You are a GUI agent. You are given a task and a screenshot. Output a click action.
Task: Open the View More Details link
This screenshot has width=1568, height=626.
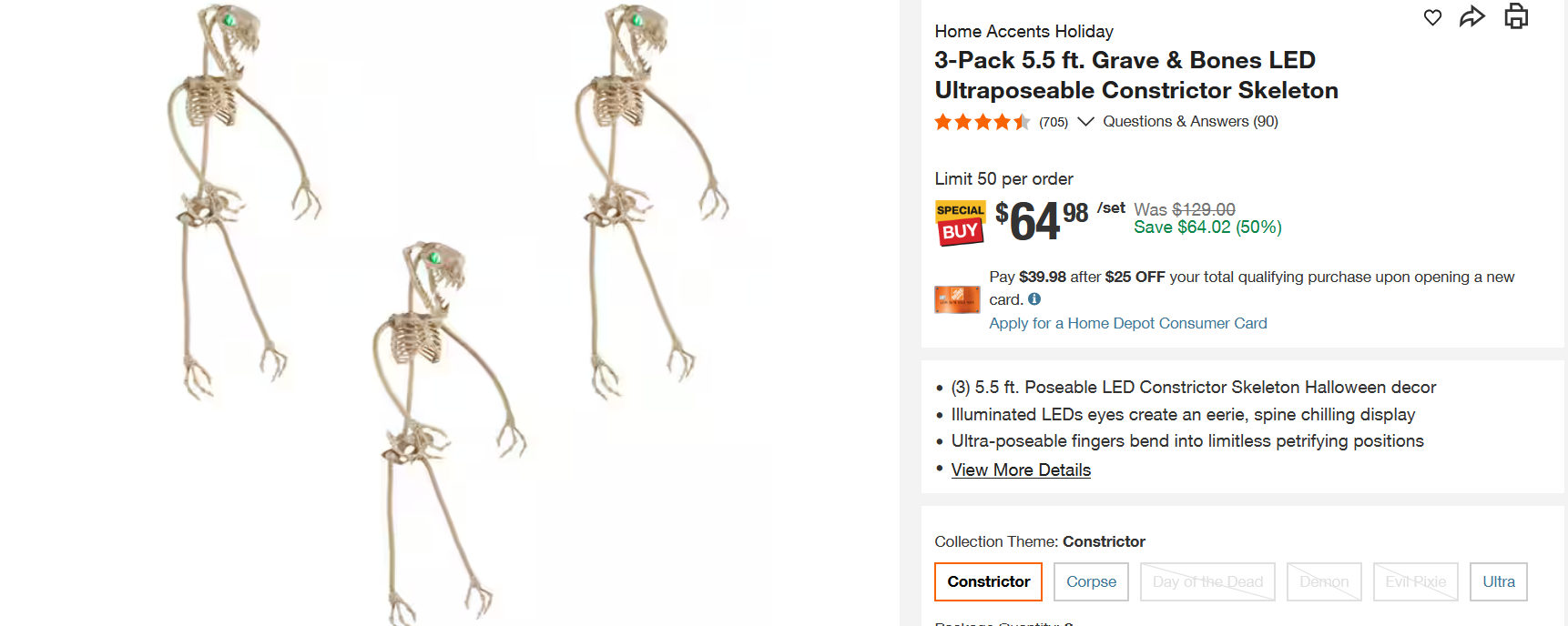tap(1021, 470)
